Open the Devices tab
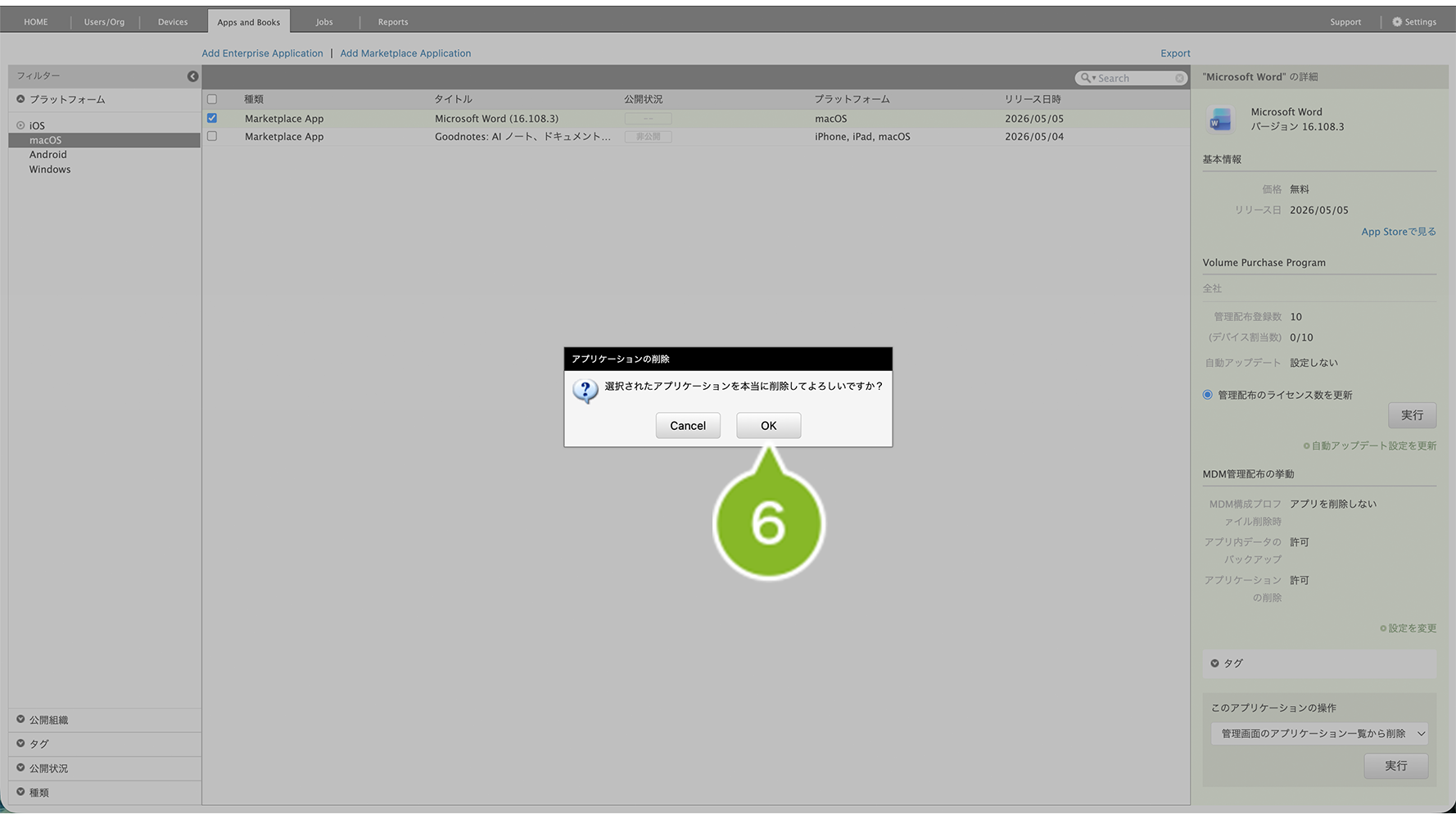Image resolution: width=1456 pixels, height=819 pixels. click(x=173, y=22)
